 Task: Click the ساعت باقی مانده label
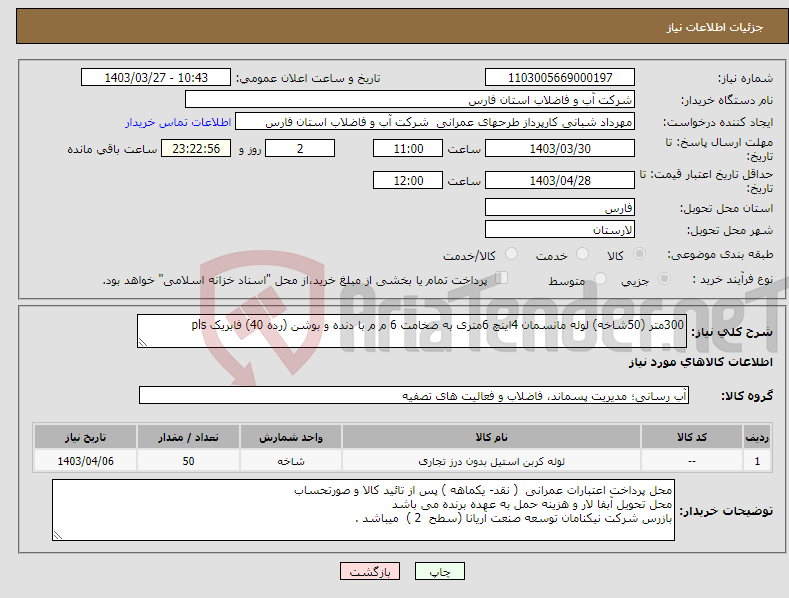tap(112, 149)
